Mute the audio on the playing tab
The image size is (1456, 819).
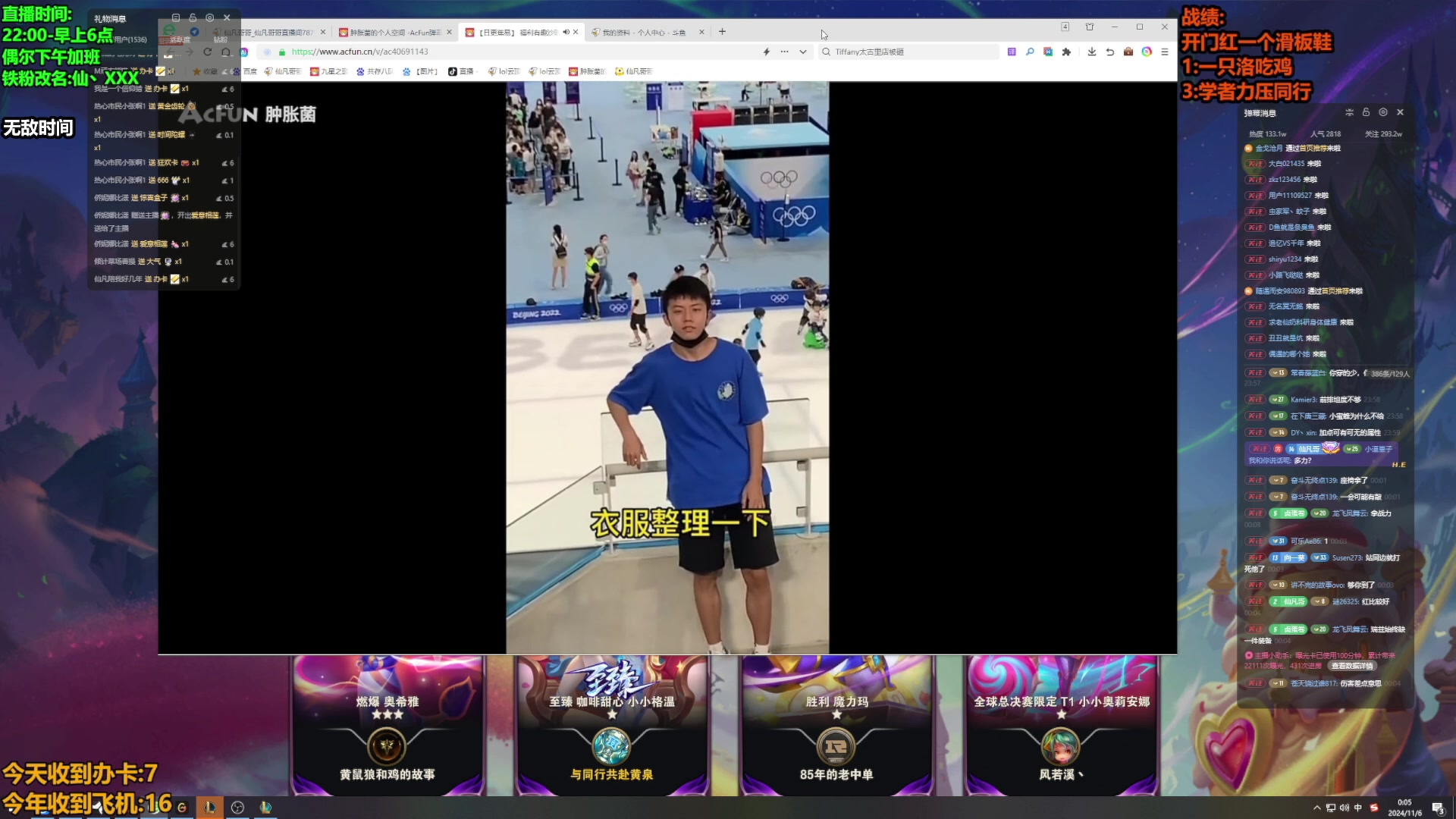[566, 32]
